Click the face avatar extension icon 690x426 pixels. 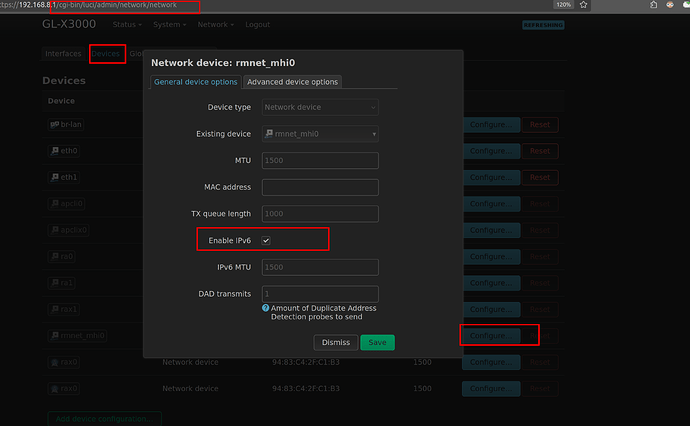point(670,5)
